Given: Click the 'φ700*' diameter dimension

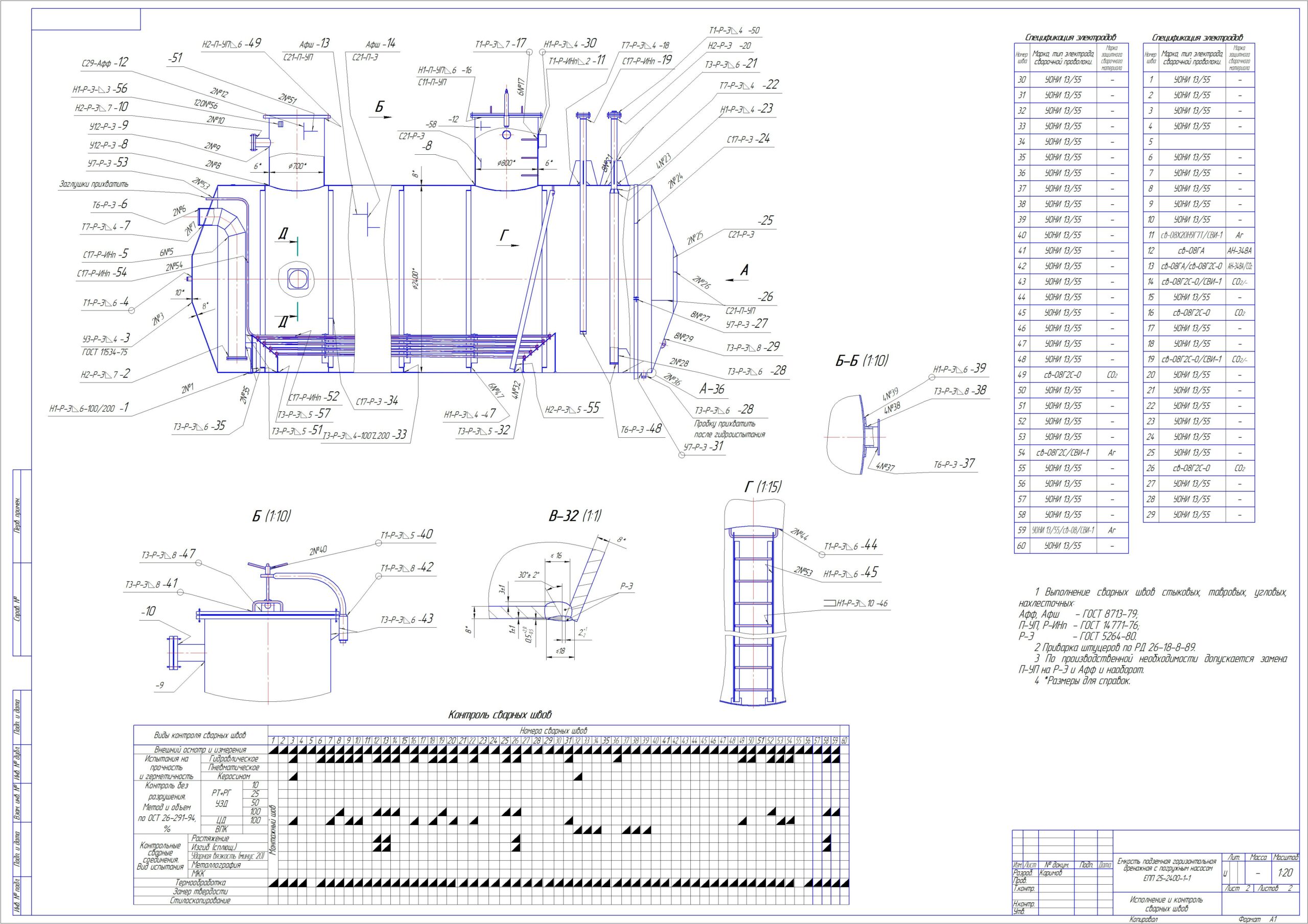Looking at the screenshot, I should point(297,167).
